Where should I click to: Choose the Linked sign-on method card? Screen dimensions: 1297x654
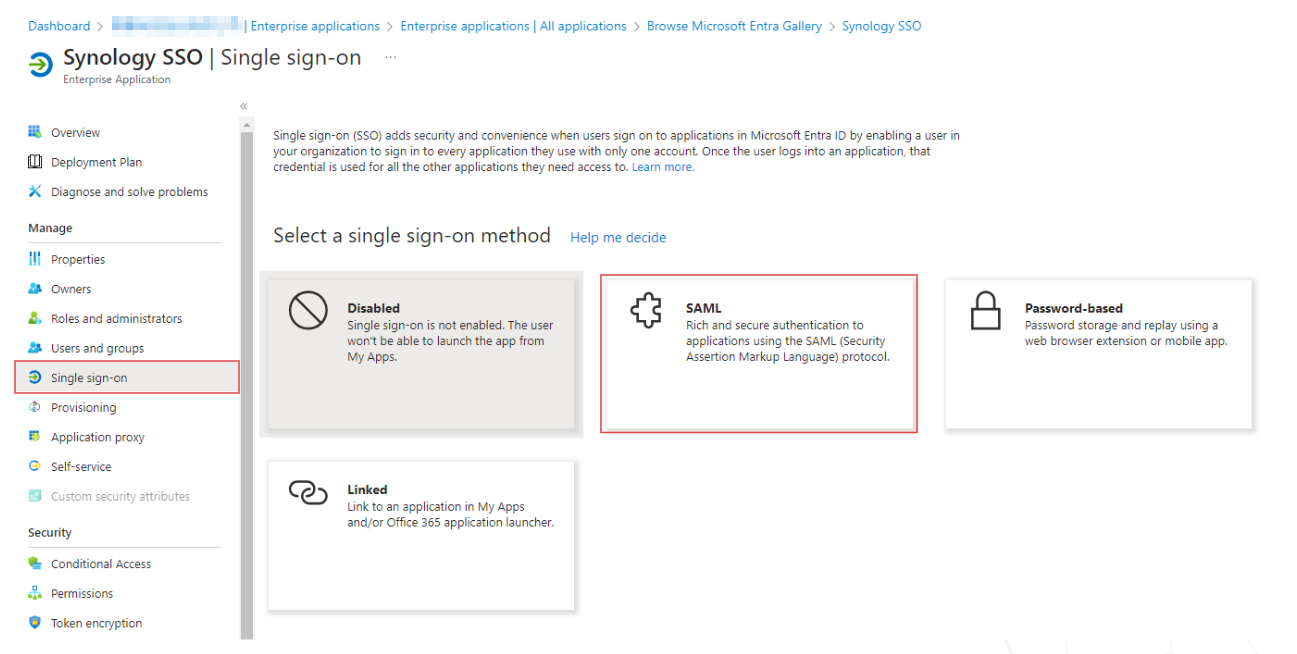[x=421, y=535]
